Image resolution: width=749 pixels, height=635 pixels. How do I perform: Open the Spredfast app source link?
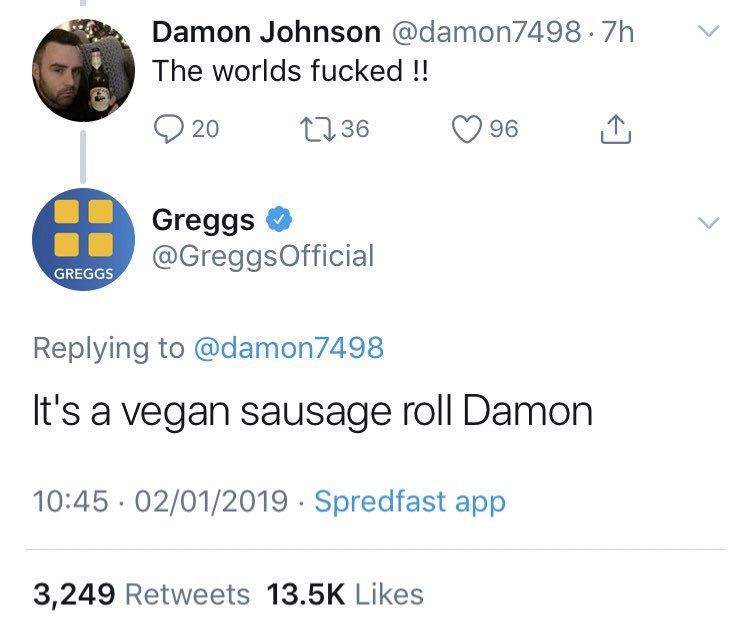[410, 502]
